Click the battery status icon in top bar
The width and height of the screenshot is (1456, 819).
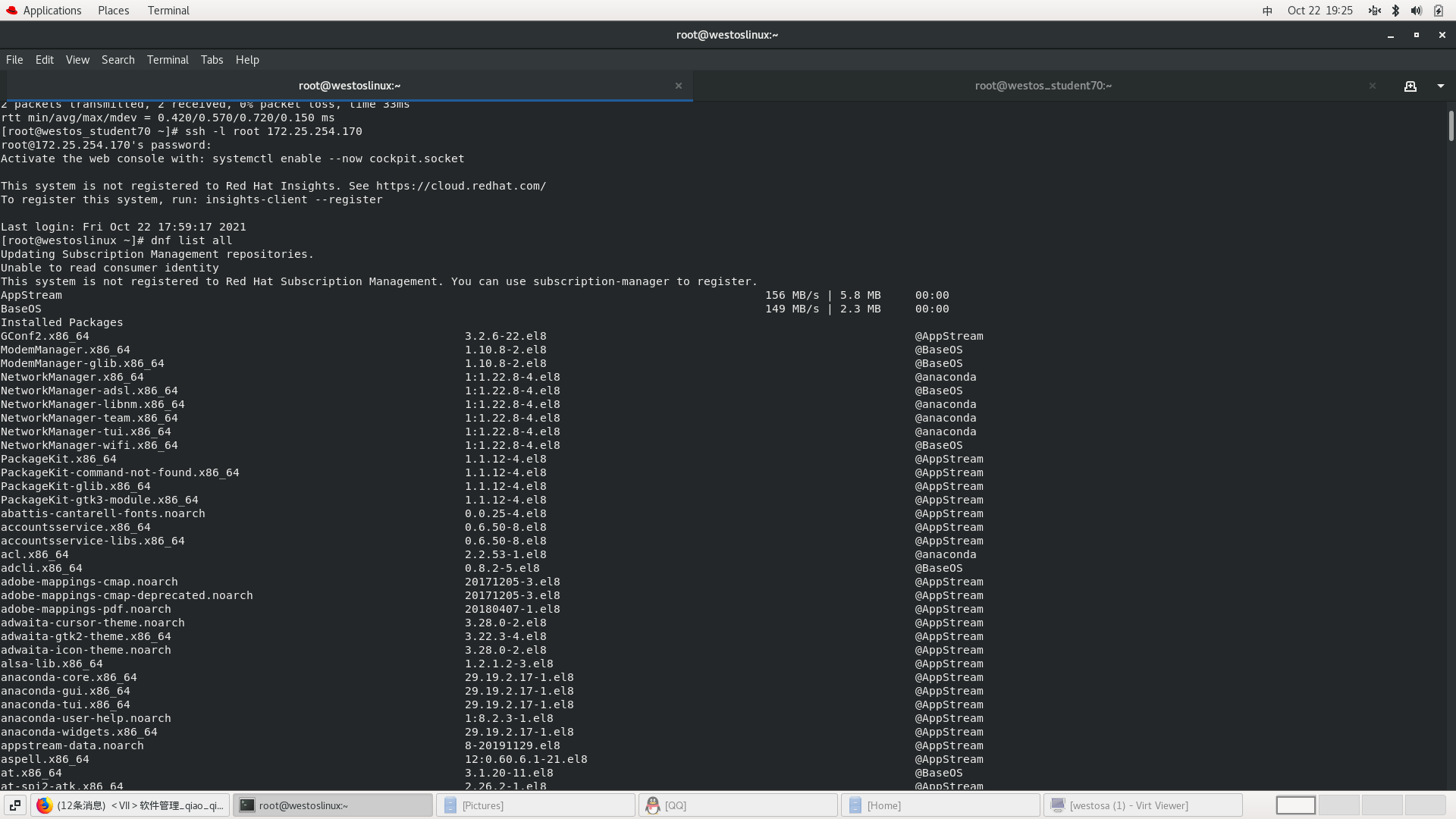tap(1438, 11)
